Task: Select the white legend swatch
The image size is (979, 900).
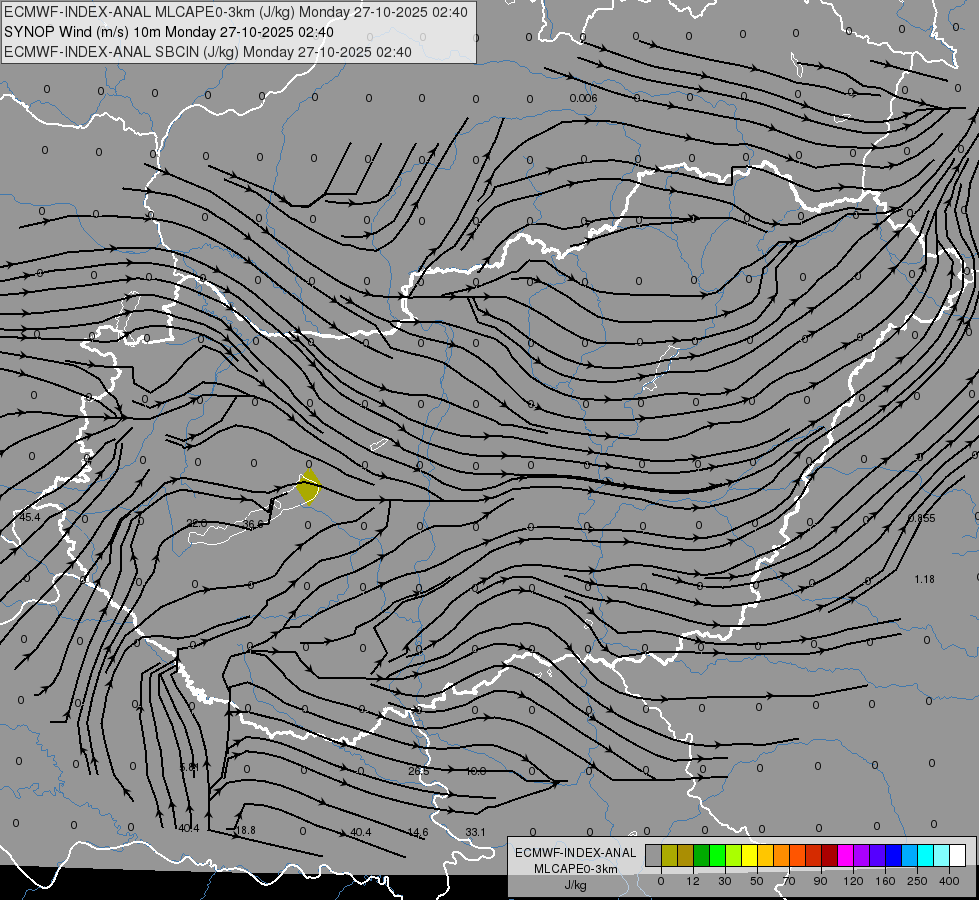Action: click(x=958, y=855)
